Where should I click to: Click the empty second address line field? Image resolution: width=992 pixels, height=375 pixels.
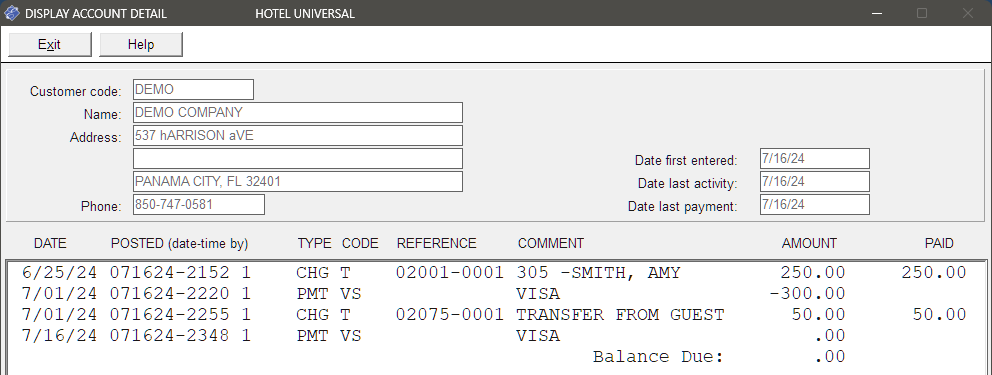[297, 159]
